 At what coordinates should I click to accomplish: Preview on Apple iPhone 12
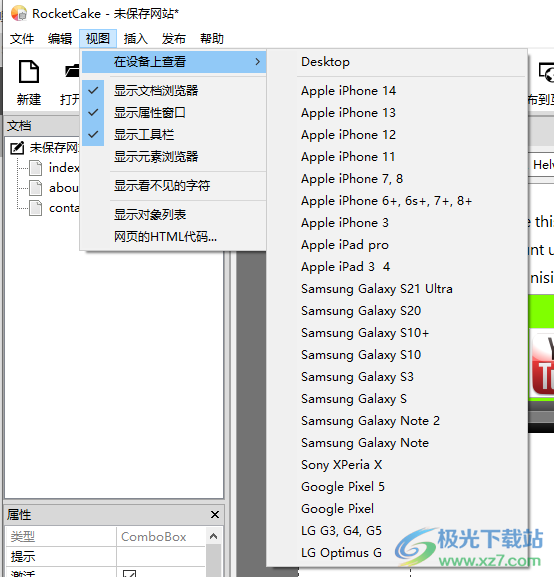pyautogui.click(x=397, y=135)
